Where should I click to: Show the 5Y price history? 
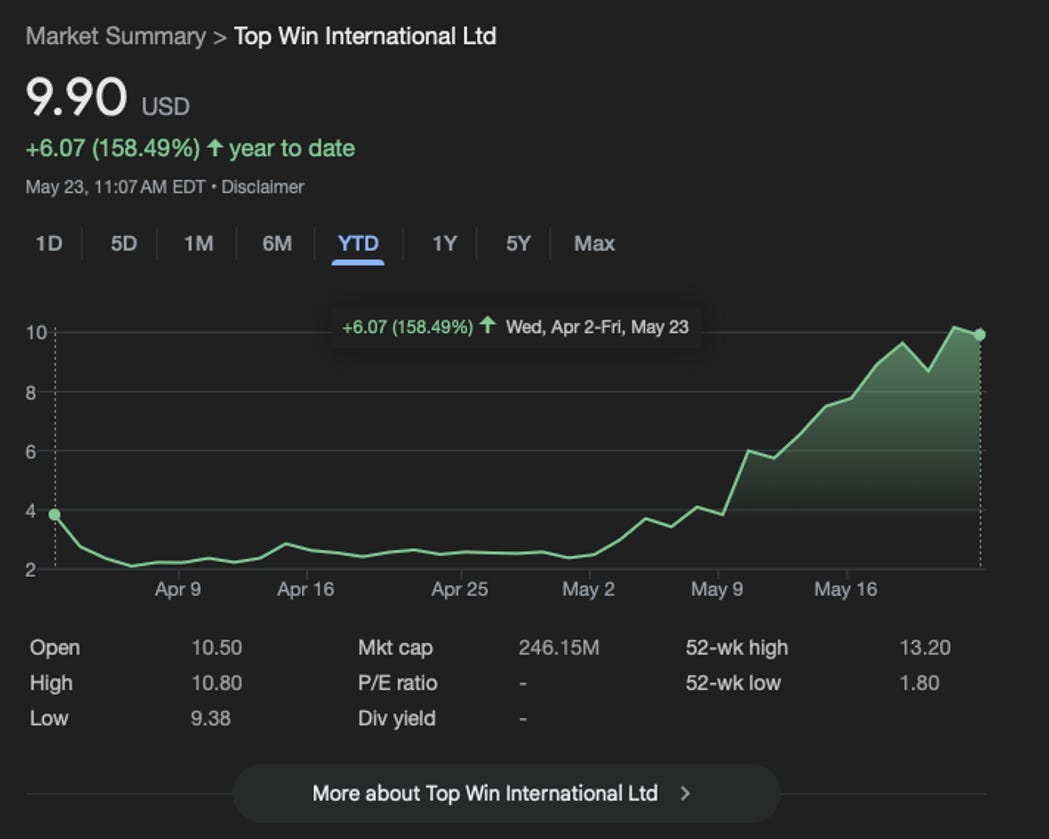[x=516, y=243]
